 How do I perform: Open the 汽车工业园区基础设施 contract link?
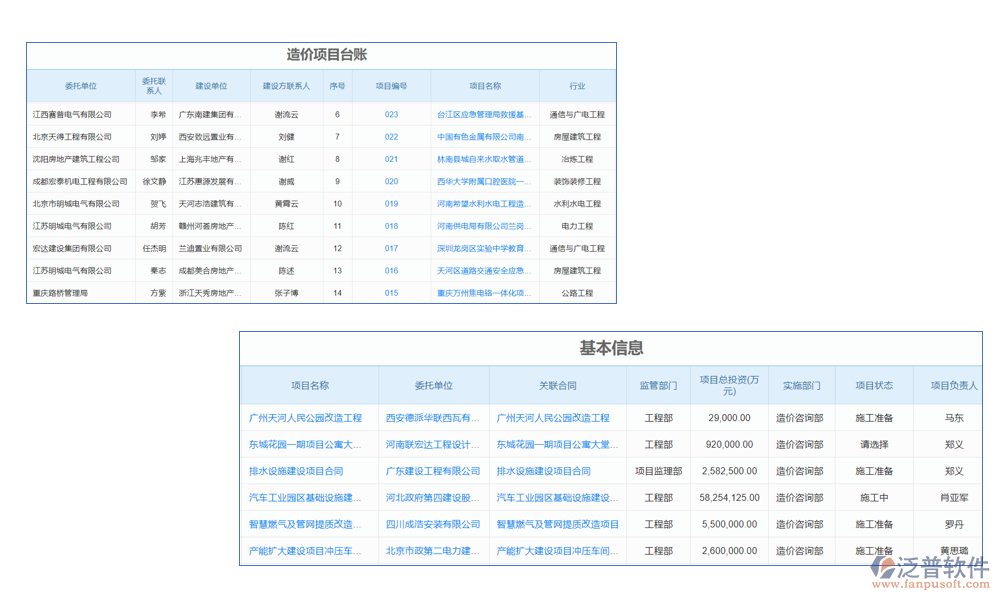[x=556, y=497]
